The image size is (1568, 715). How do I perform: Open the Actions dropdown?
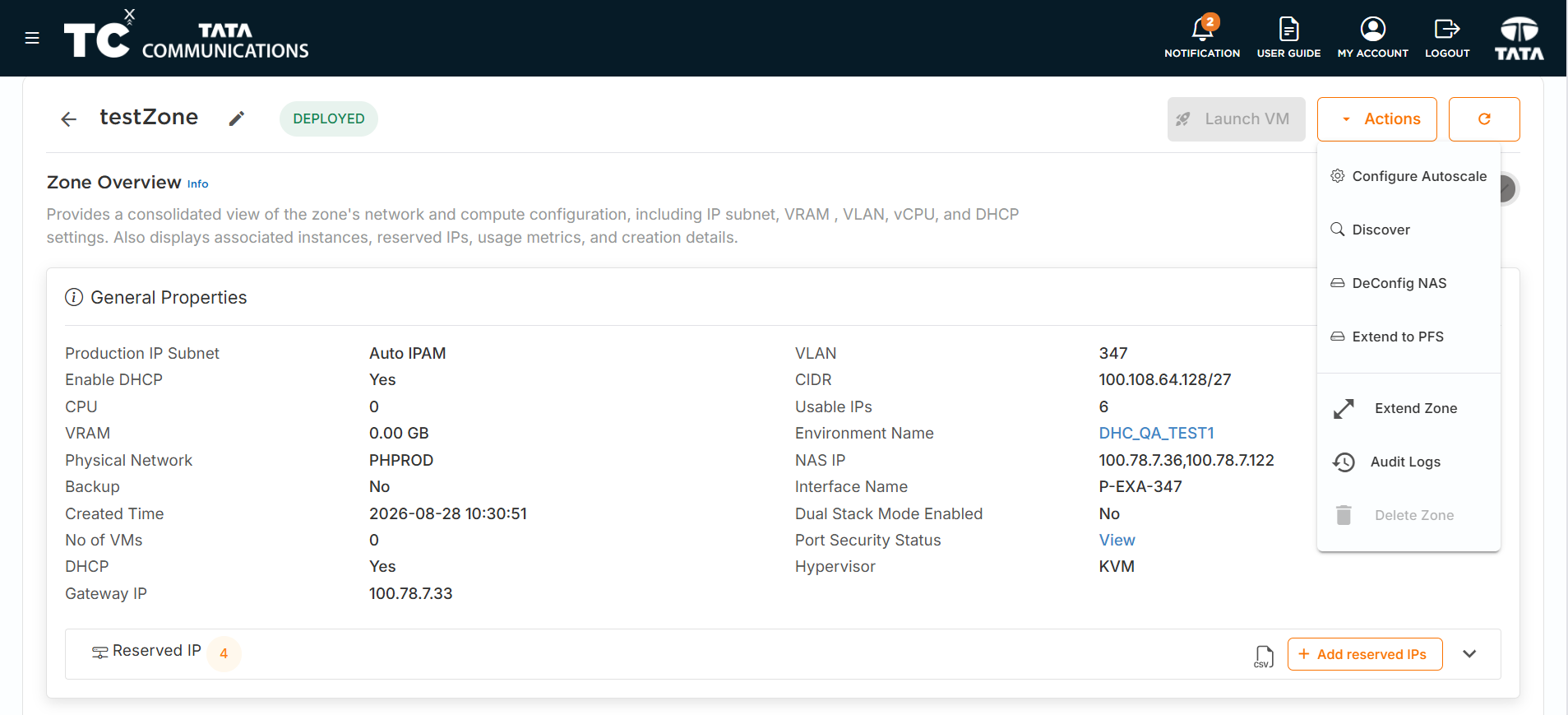pos(1377,119)
